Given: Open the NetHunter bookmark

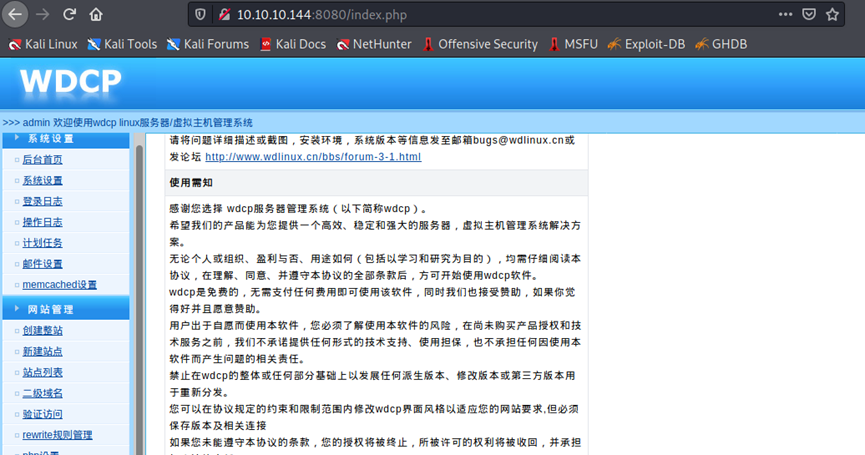Looking at the screenshot, I should pos(374,44).
